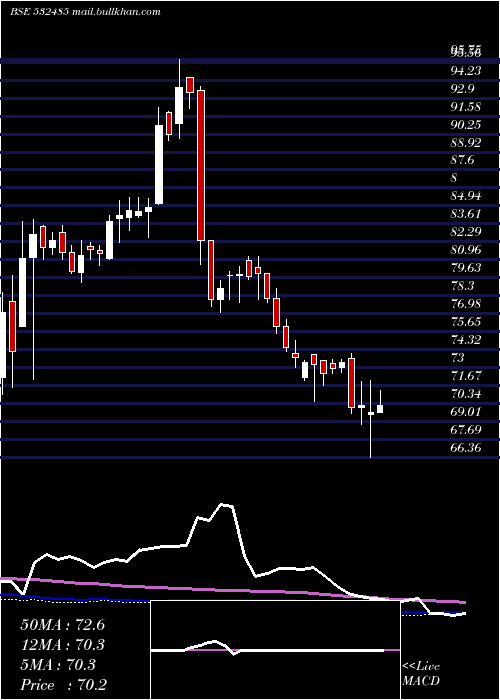Select the 84.94 price level label
This screenshot has height=700, width=500.
pos(466,196)
